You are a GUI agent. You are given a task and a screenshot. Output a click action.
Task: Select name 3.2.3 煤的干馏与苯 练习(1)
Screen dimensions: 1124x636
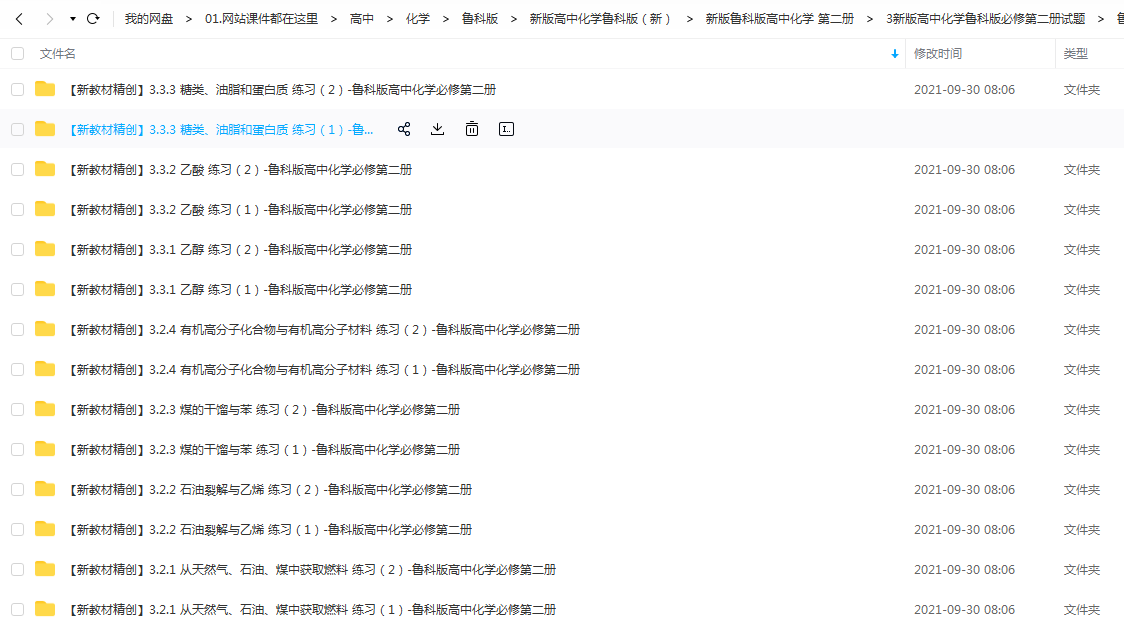pos(265,450)
